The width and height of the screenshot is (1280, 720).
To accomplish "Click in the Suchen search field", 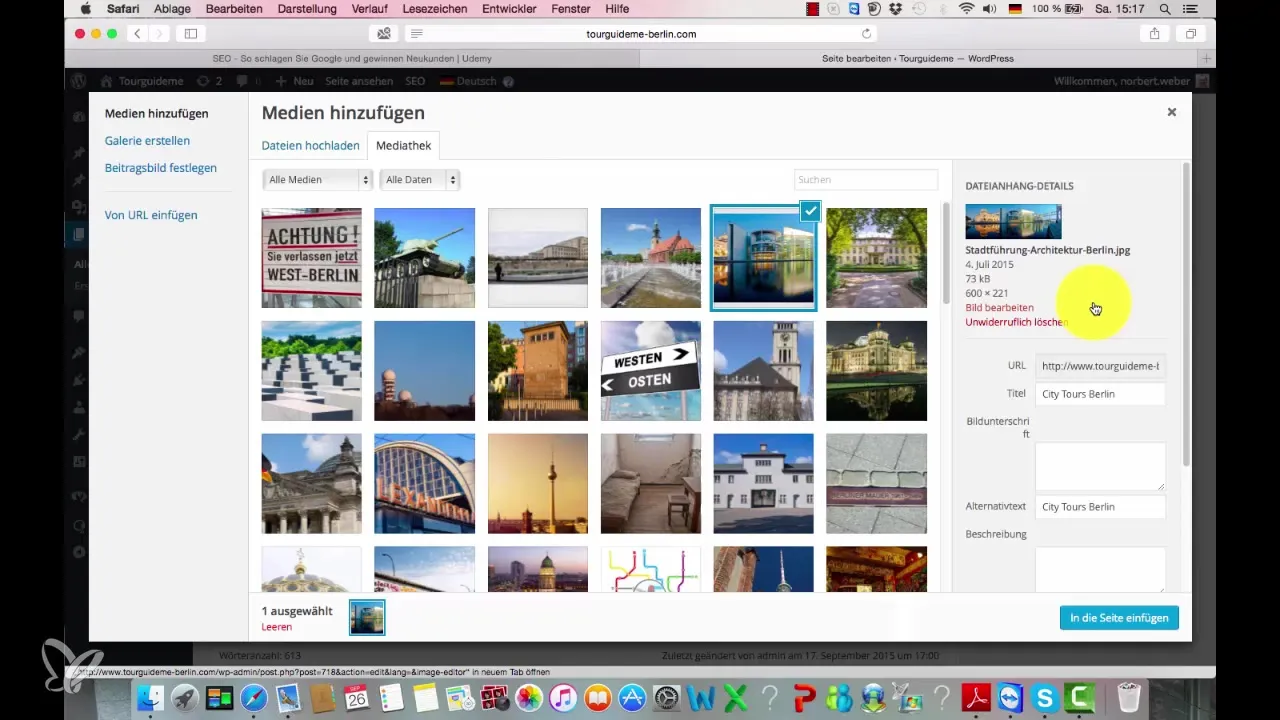I will click(866, 180).
